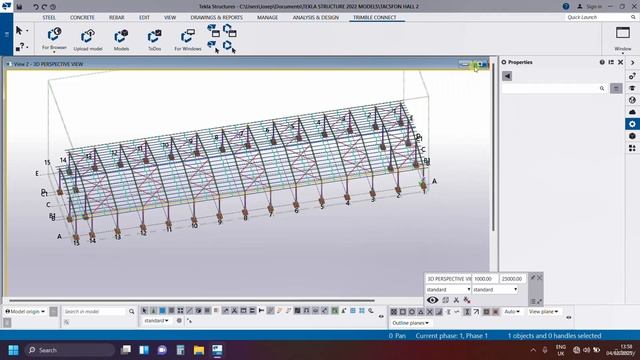Click the pencil edit icon in contextual toolbar

point(532,278)
